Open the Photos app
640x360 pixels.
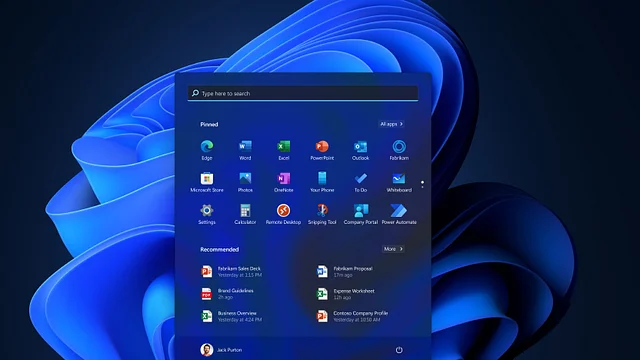245,182
